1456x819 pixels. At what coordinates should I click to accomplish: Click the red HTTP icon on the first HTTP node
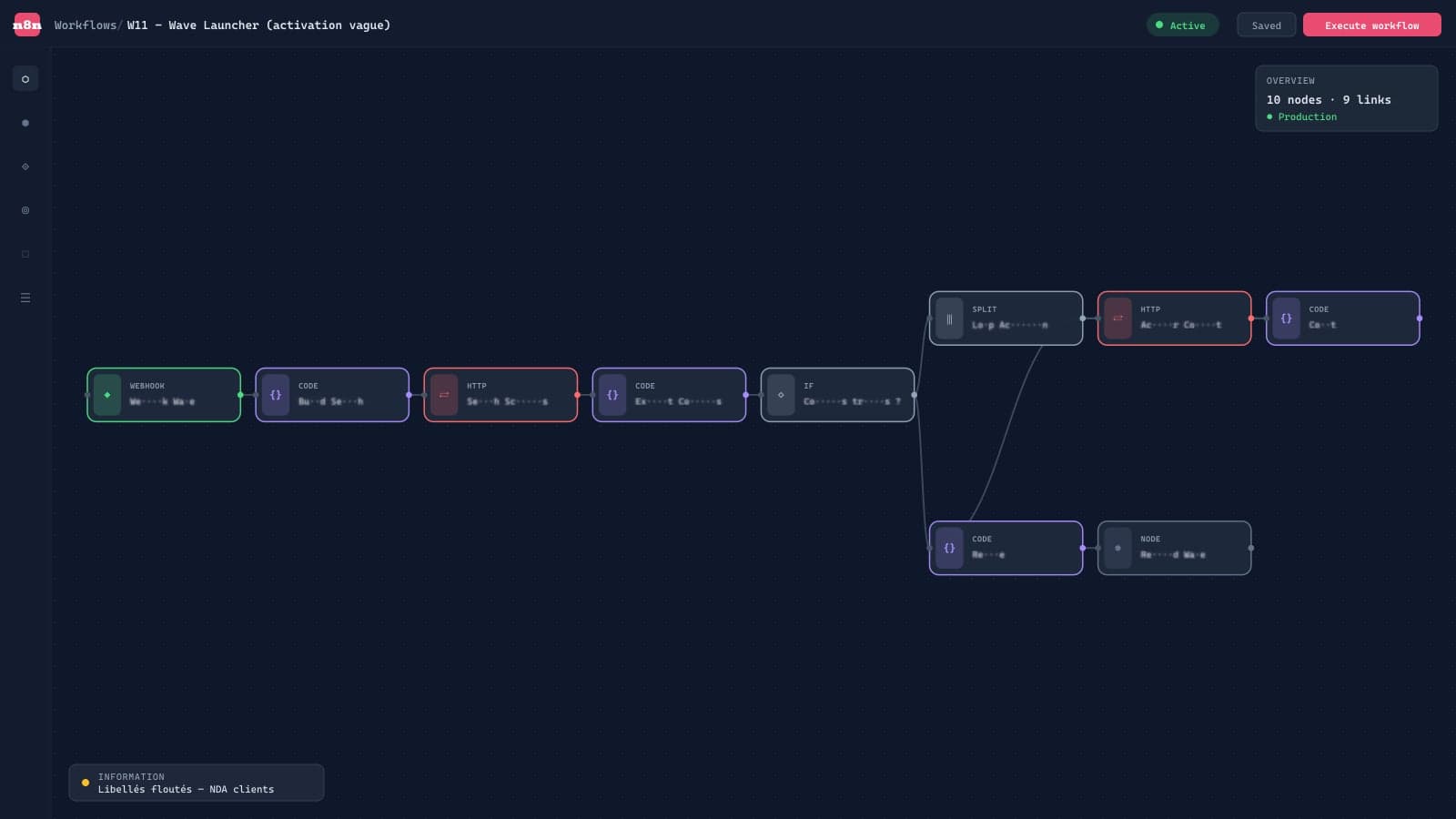[x=444, y=394]
